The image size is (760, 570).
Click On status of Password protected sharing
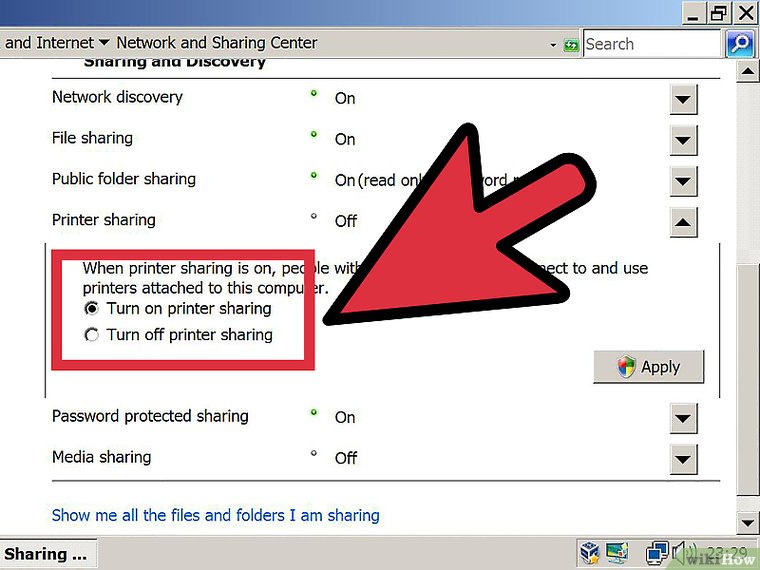[345, 417]
